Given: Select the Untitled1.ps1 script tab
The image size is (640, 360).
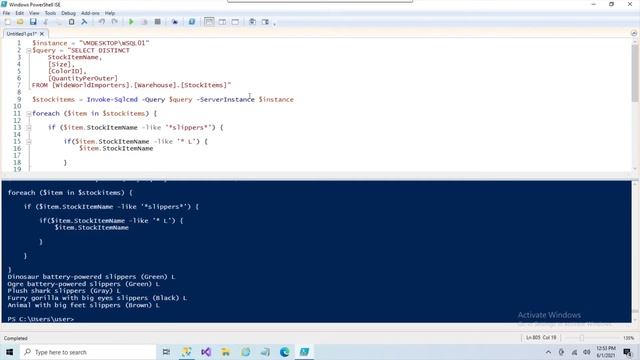Looking at the screenshot, I should coord(22,34).
